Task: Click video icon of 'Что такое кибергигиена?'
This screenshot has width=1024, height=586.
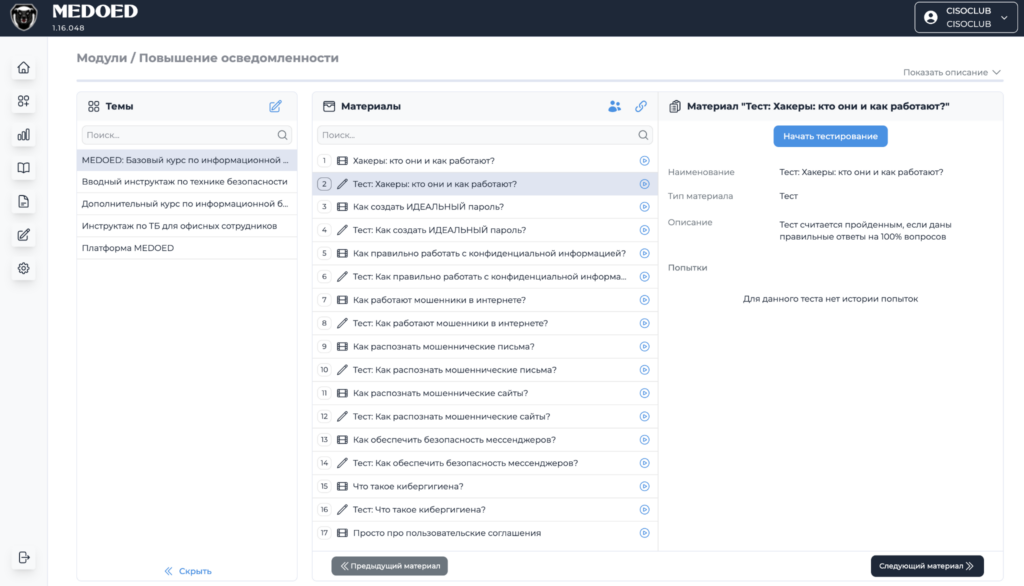Action: 342,486
